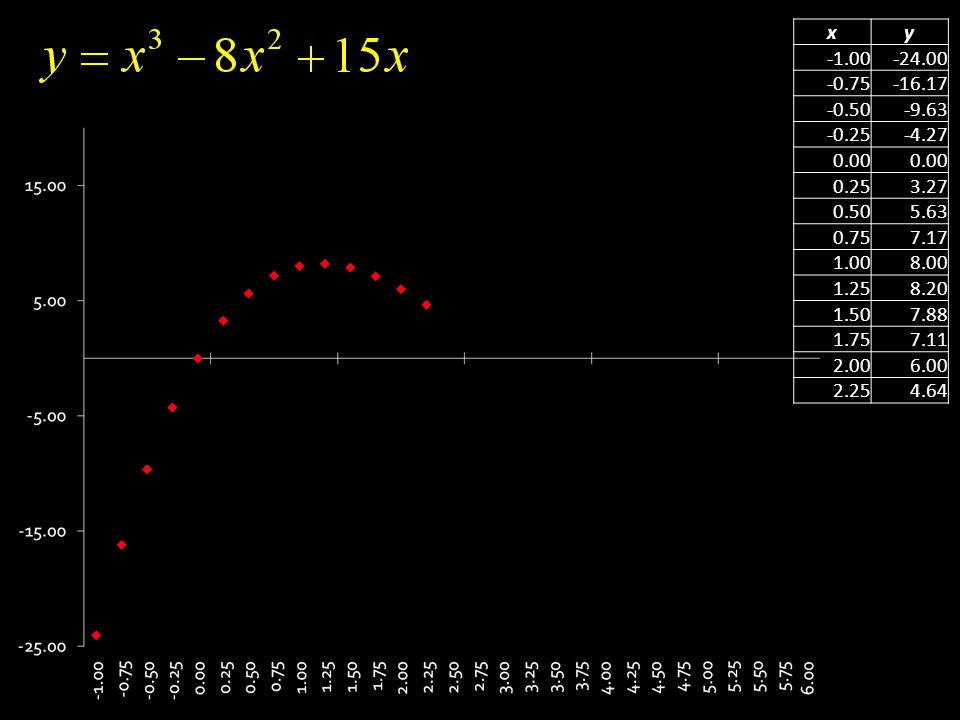Select the rotated 5.25 label on horizontal axis
960x720 pixels.
coord(734,677)
